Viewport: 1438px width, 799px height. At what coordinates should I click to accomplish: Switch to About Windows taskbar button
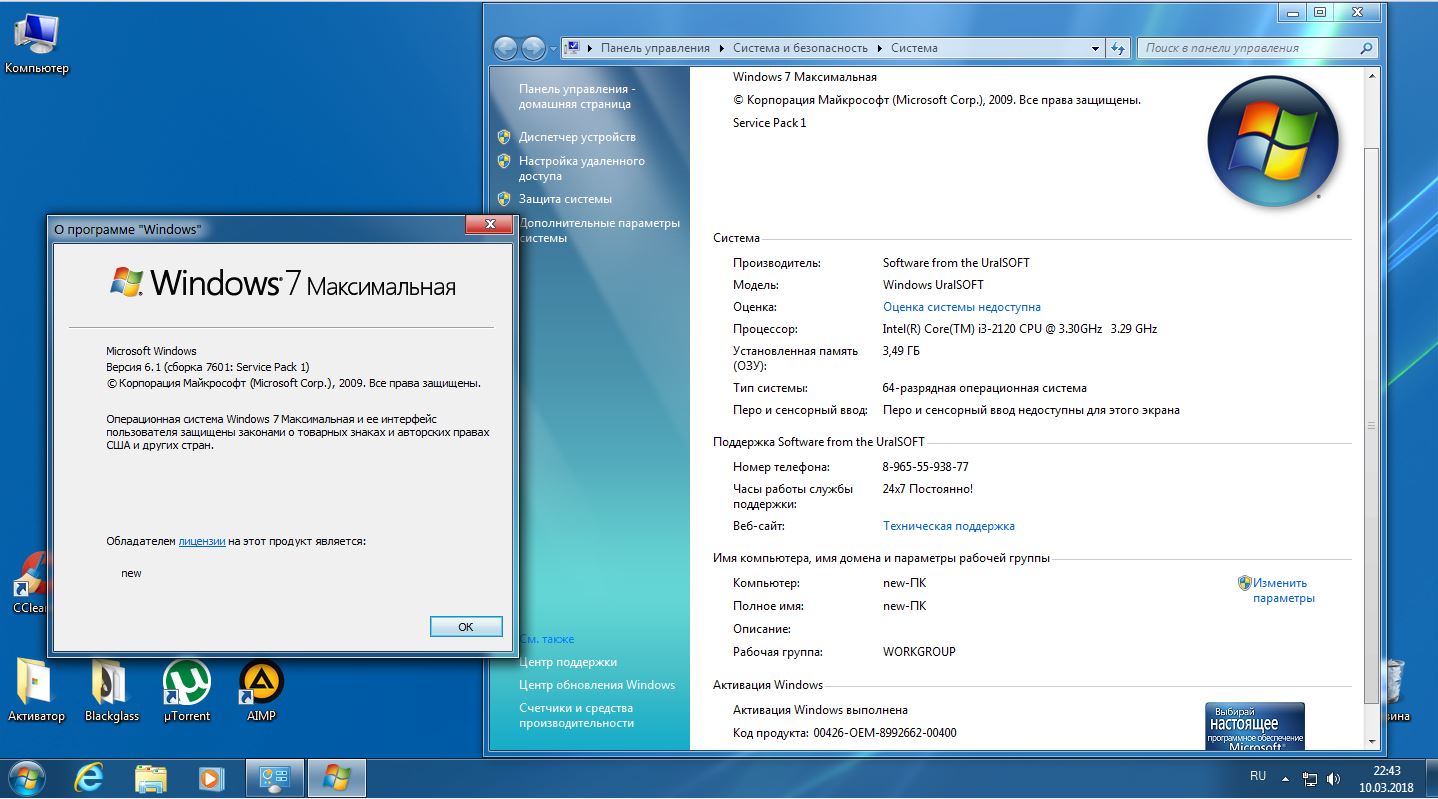pyautogui.click(x=337, y=778)
